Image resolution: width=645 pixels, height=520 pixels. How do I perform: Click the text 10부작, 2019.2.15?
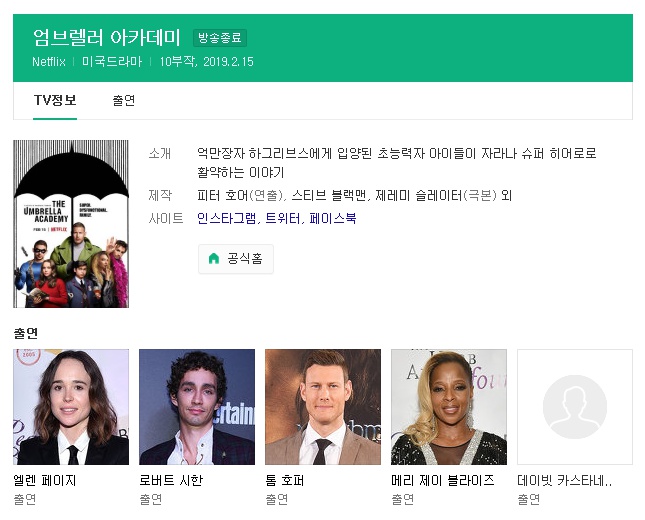tap(206, 62)
